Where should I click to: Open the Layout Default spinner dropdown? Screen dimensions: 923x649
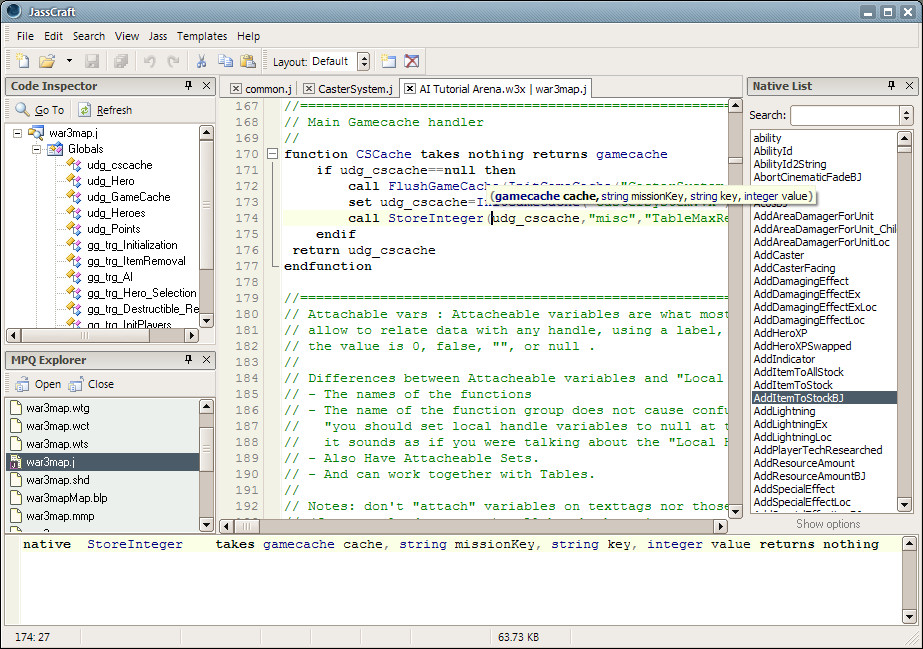363,61
